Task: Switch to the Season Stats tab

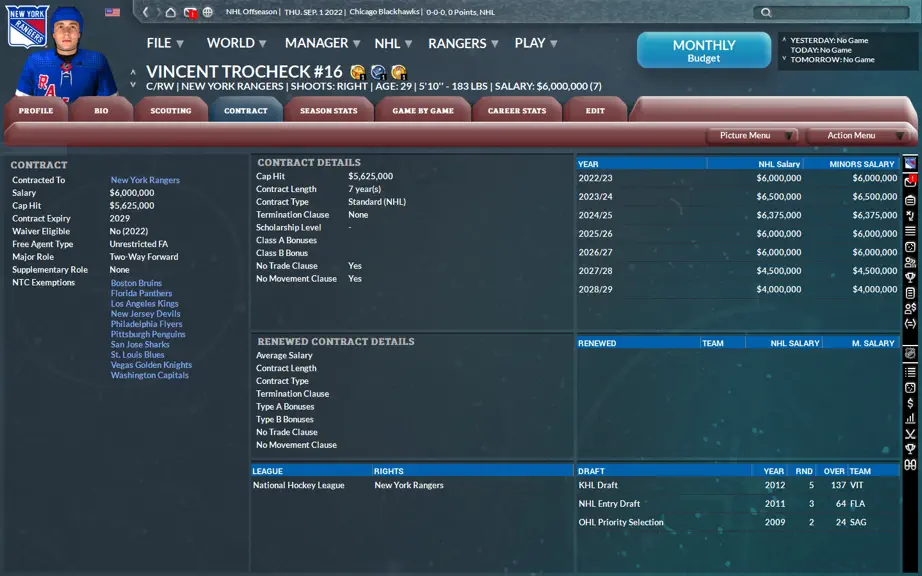Action: 329,110
